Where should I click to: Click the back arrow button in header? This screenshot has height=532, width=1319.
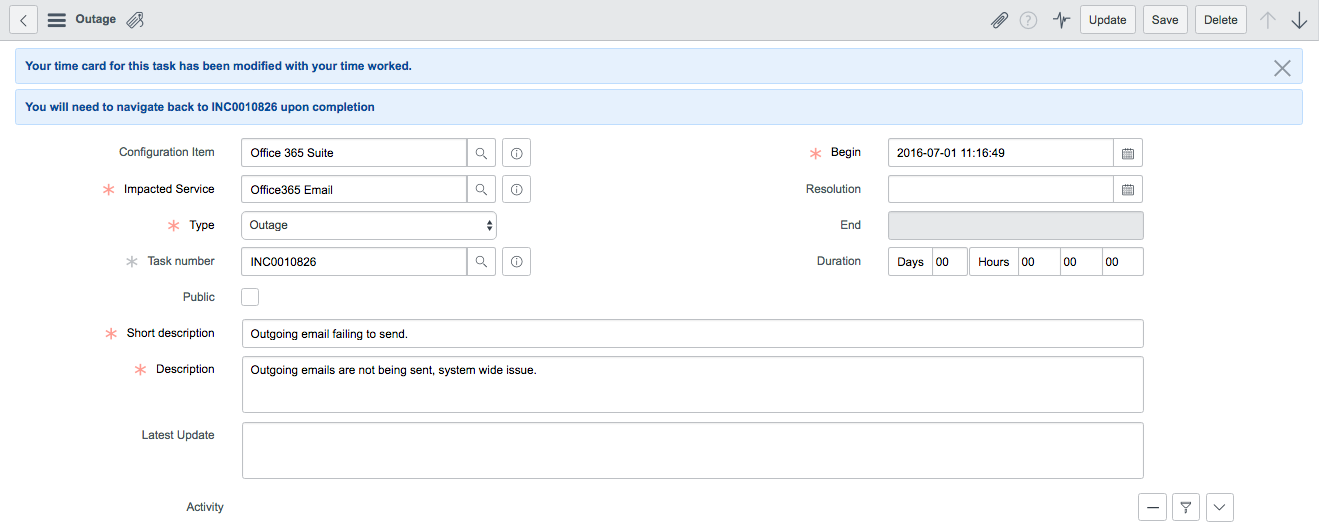[23, 20]
